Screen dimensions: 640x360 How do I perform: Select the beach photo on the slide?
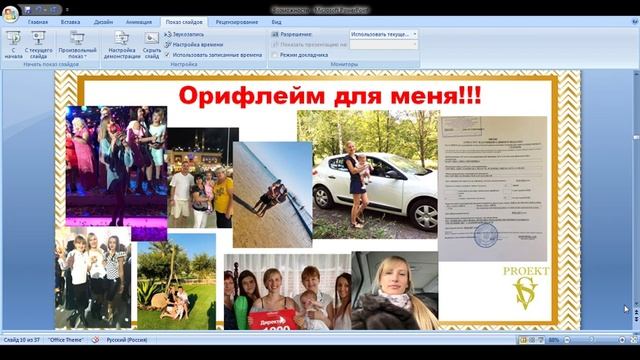272,195
